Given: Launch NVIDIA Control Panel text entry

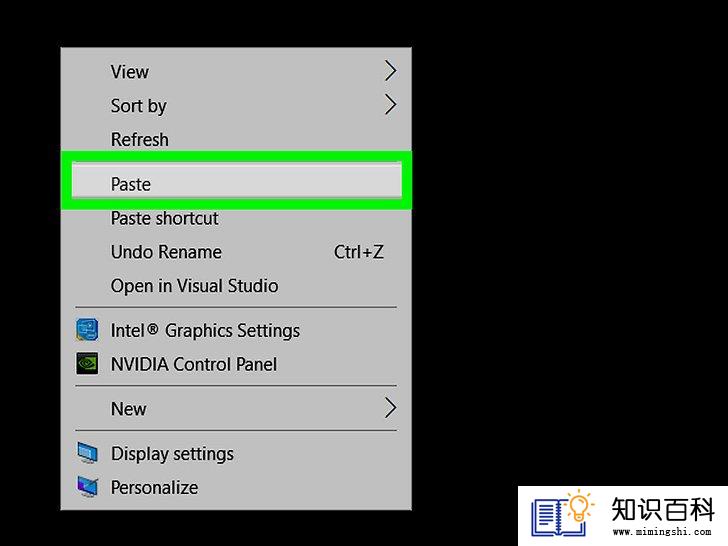Looking at the screenshot, I should tap(194, 364).
